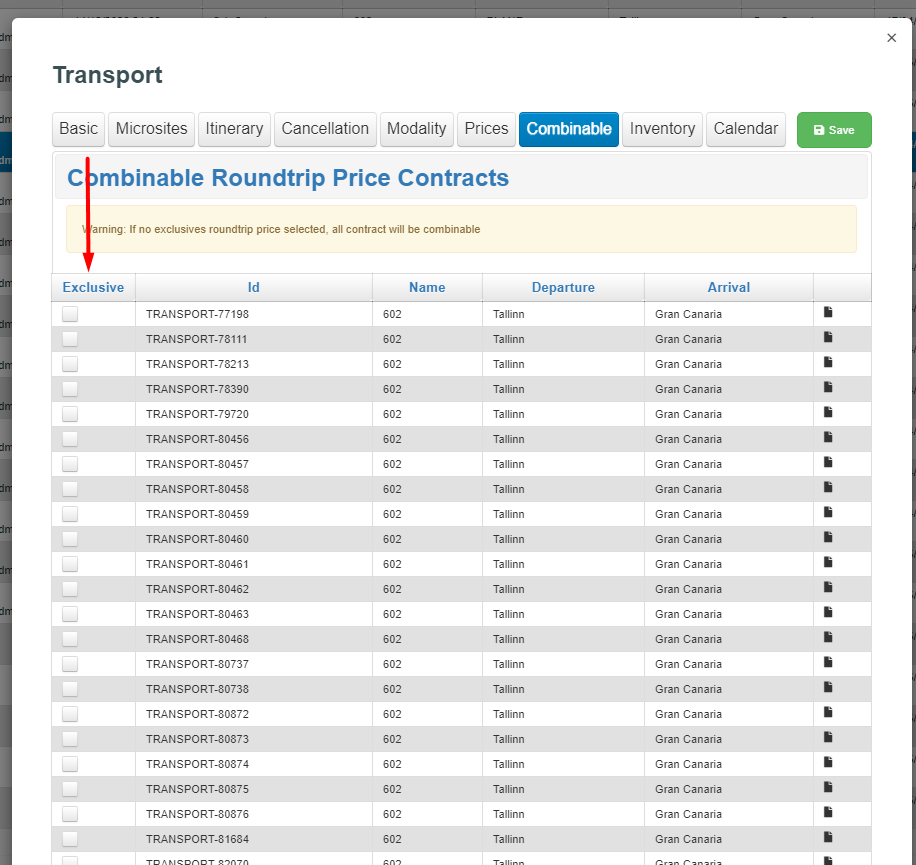Viewport: 916px width, 865px height.
Task: Sort by the Id column header
Action: tap(253, 288)
